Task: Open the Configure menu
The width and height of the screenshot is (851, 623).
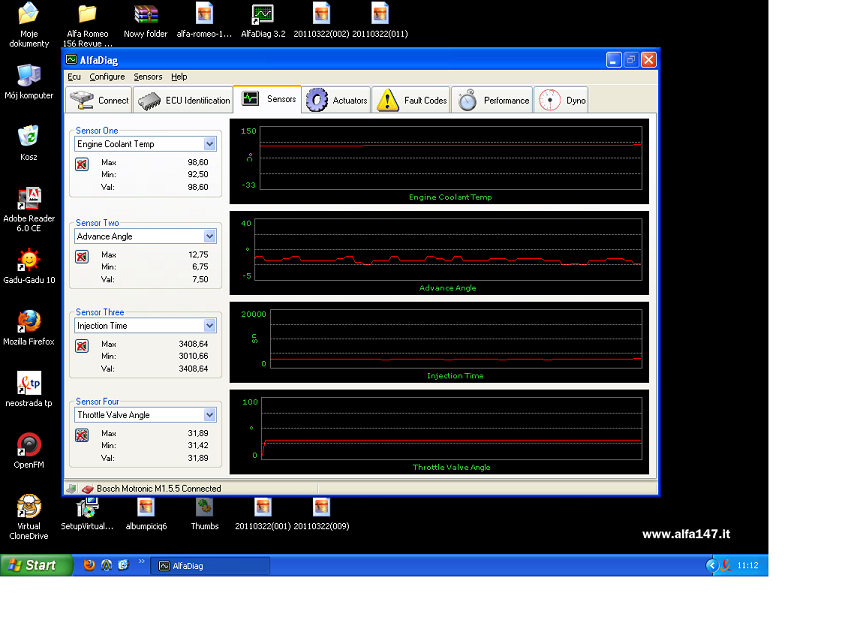Action: [107, 77]
